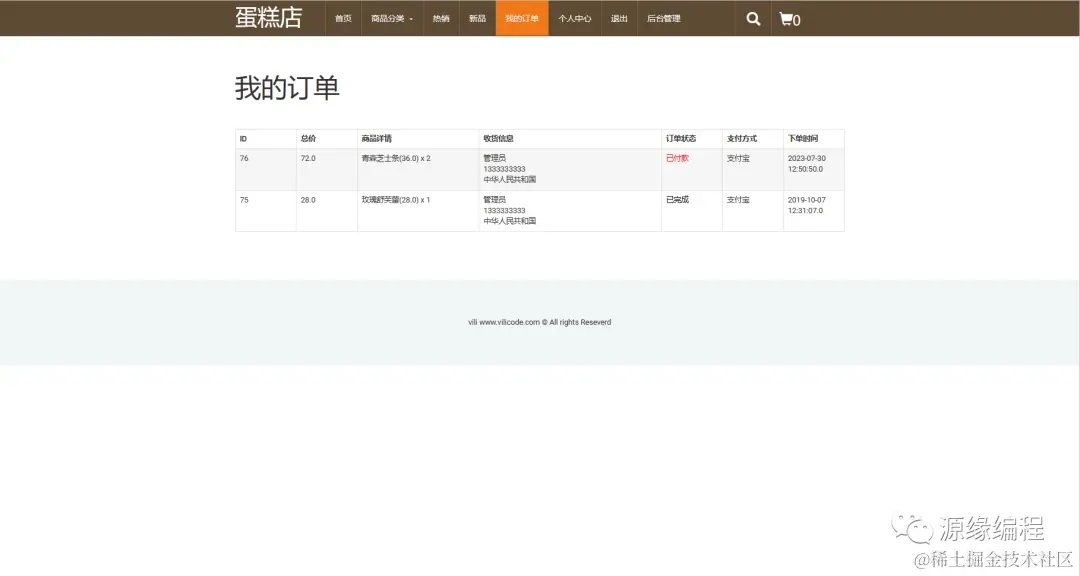Open the 后台管理 menu item
This screenshot has width=1080, height=576.
click(663, 19)
